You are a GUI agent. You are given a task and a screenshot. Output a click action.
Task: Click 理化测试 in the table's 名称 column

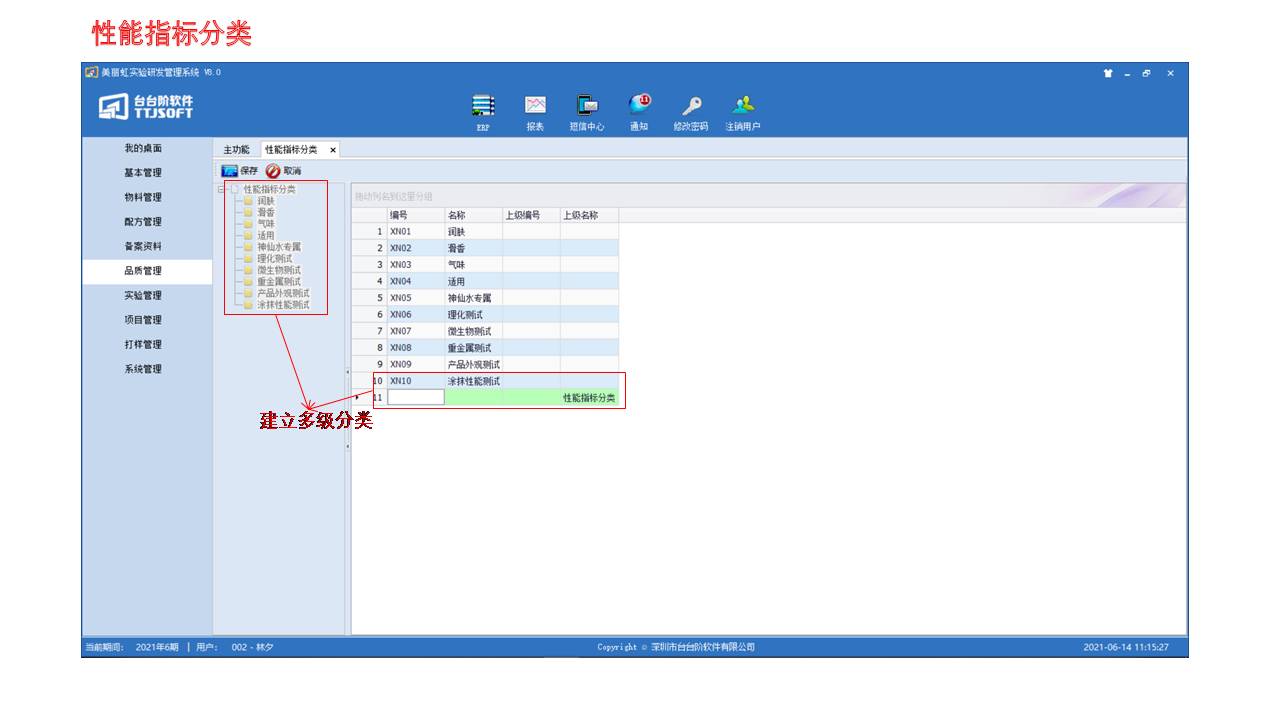(474, 314)
